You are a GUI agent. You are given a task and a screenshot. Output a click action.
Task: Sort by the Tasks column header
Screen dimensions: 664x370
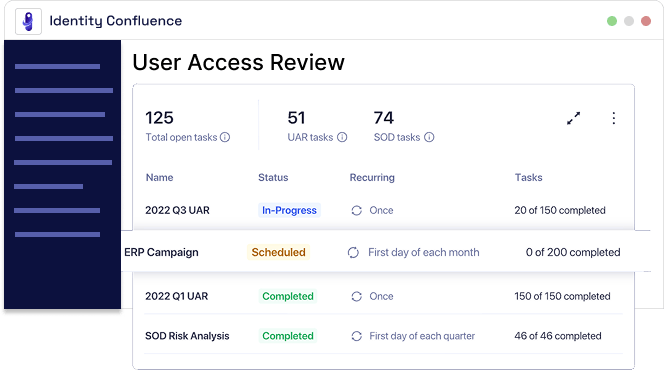528,177
